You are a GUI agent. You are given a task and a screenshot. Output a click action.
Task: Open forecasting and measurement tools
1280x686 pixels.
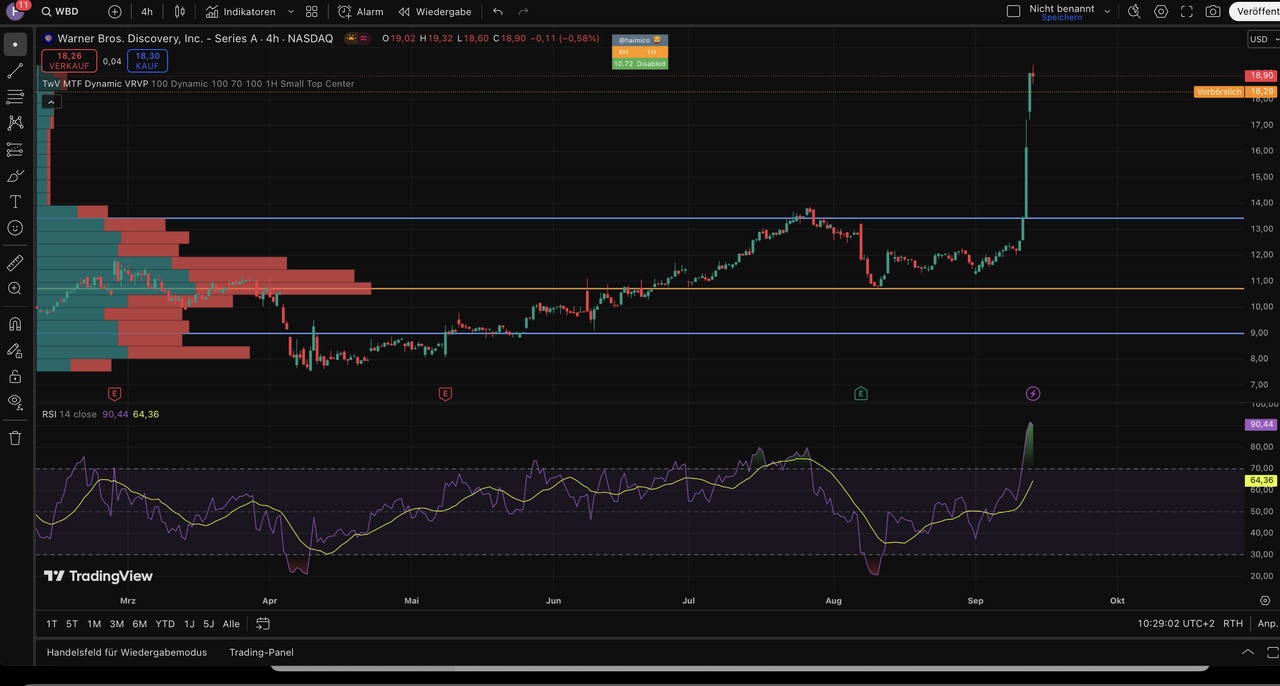click(15, 149)
